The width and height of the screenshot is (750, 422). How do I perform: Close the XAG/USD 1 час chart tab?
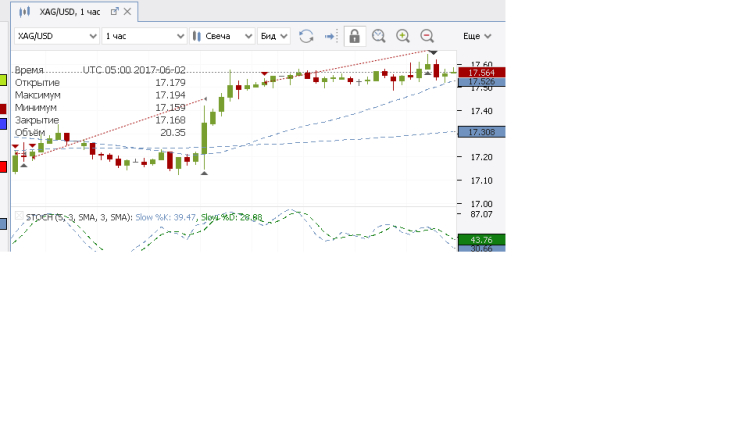[127, 11]
